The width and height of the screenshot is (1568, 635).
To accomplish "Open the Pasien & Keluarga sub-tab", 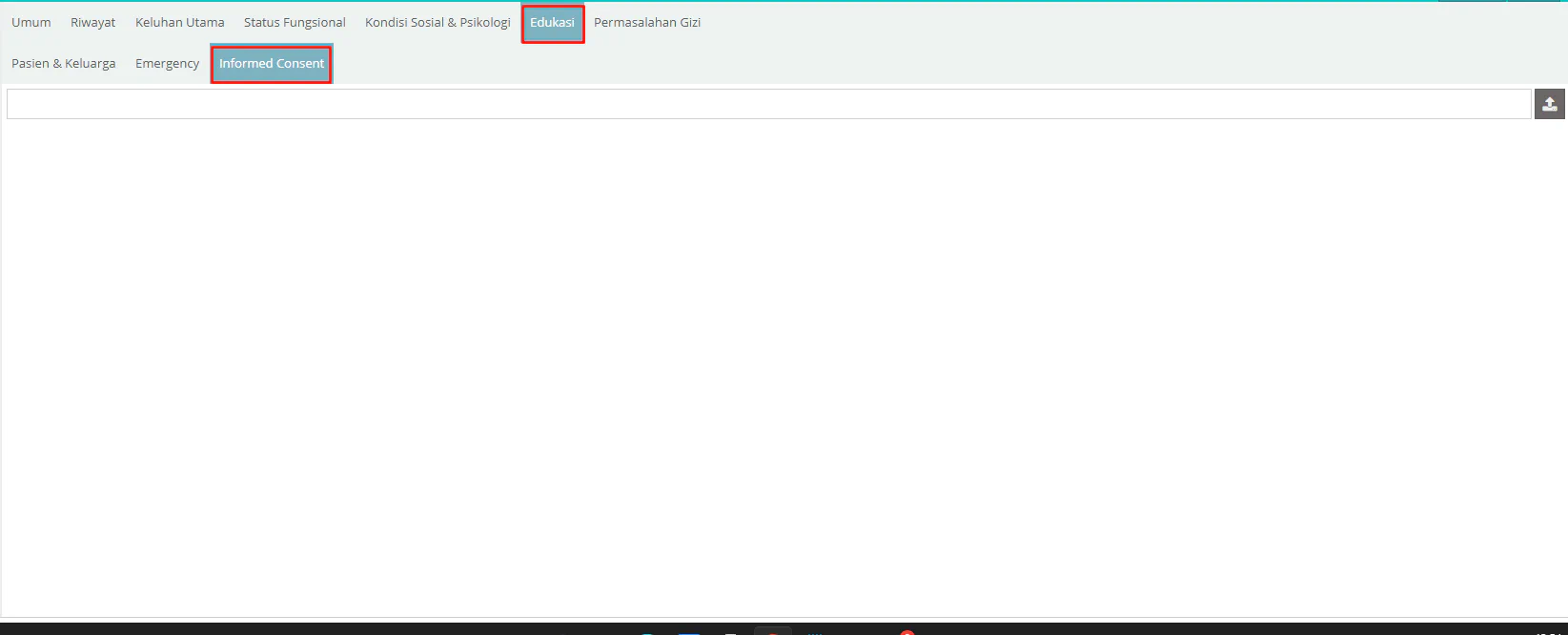I will tap(64, 63).
